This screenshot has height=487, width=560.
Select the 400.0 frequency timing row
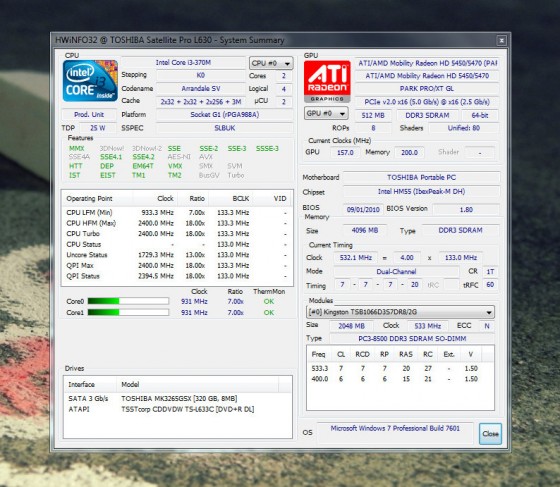click(x=400, y=379)
